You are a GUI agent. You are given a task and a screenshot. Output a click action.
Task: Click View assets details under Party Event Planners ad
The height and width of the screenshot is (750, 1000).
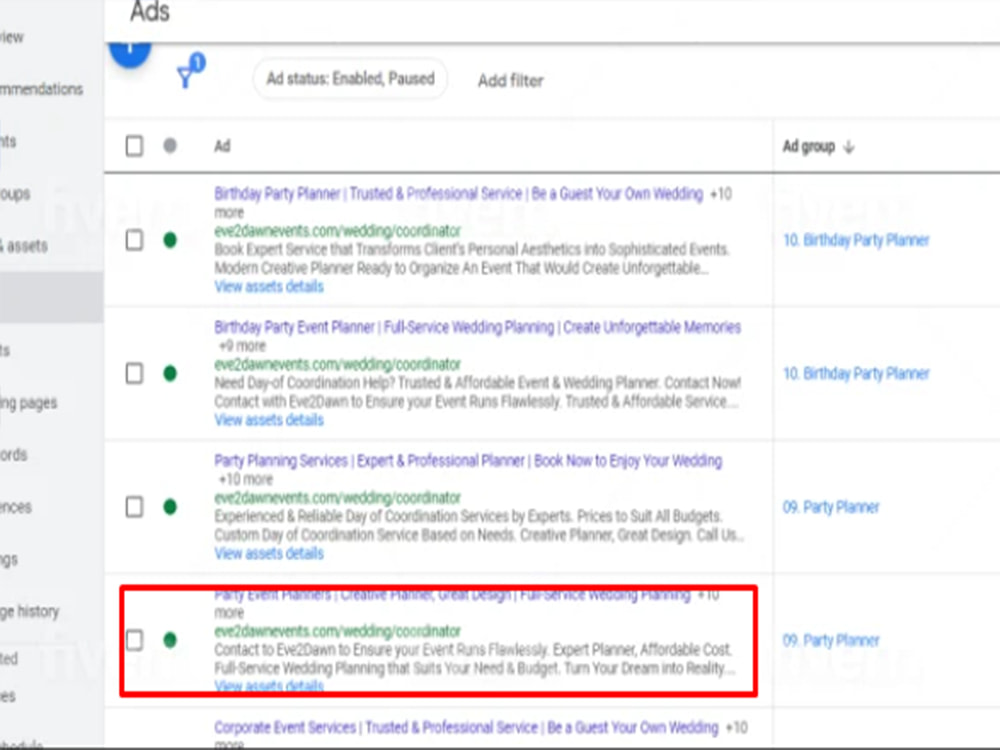(x=268, y=686)
